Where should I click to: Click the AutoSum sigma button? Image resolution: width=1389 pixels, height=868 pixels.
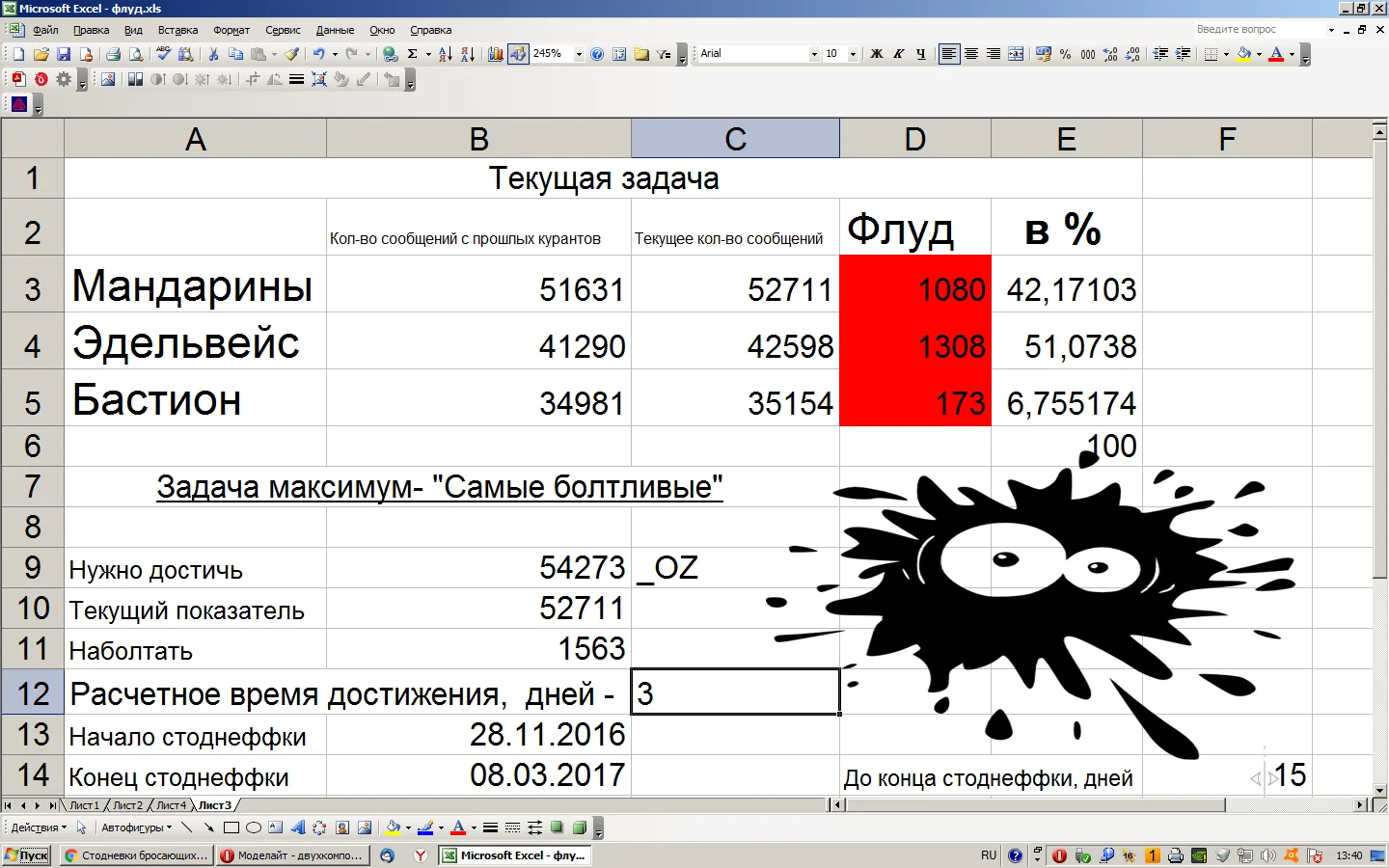point(413,54)
